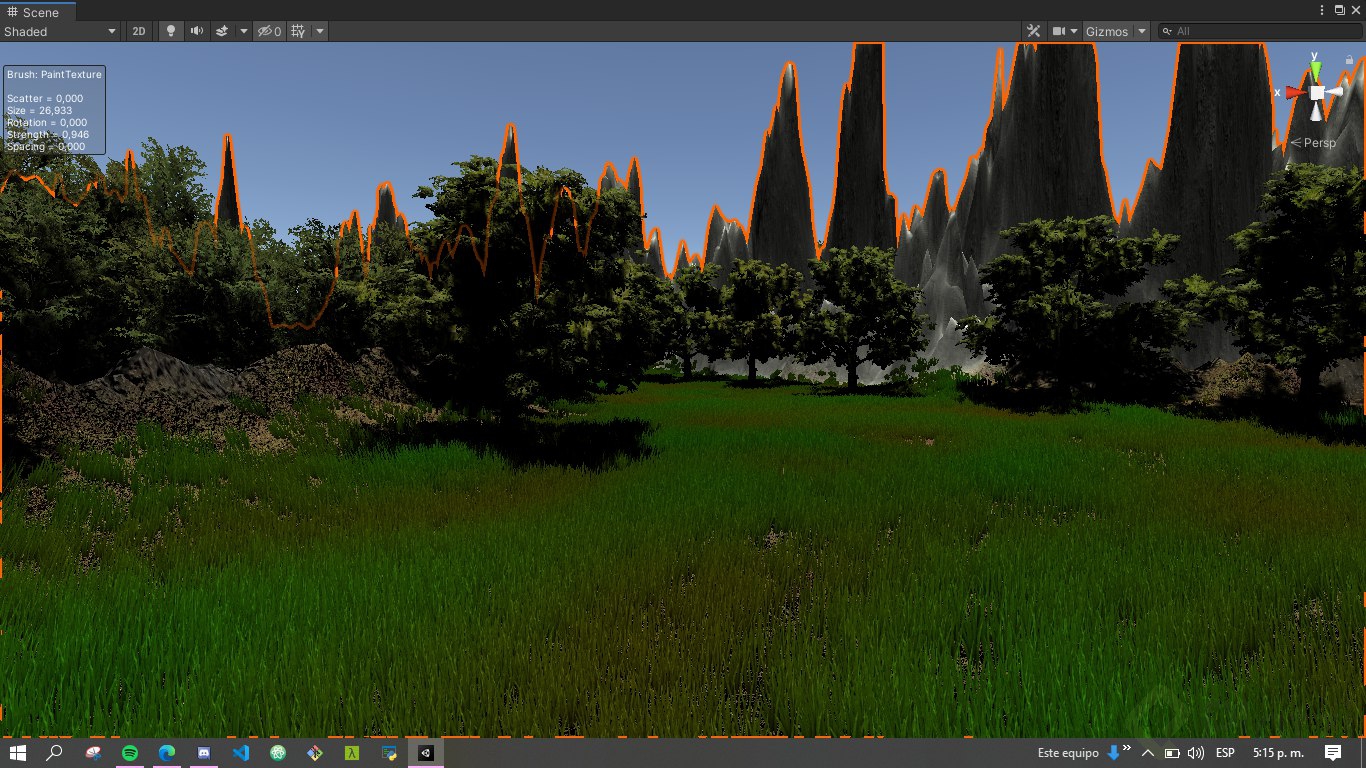Open the Unity editor taskbar icon
Image resolution: width=1366 pixels, height=768 pixels.
point(426,753)
